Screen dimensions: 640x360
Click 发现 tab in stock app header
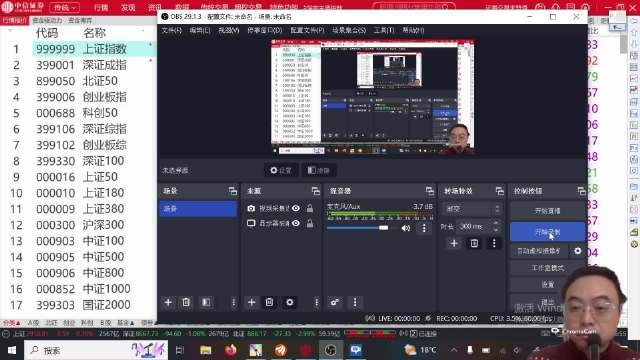[x=128, y=8]
